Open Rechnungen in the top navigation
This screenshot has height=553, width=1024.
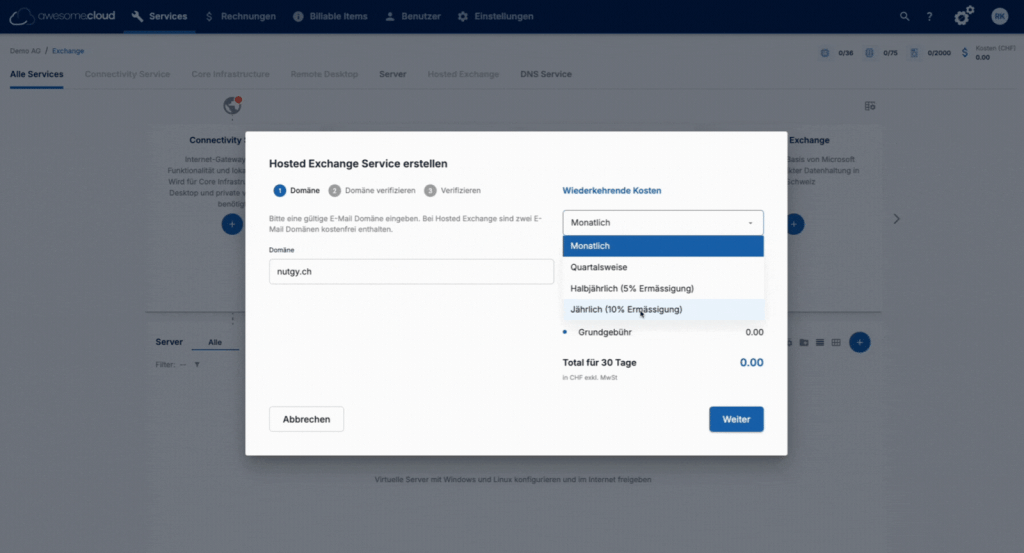pos(240,16)
